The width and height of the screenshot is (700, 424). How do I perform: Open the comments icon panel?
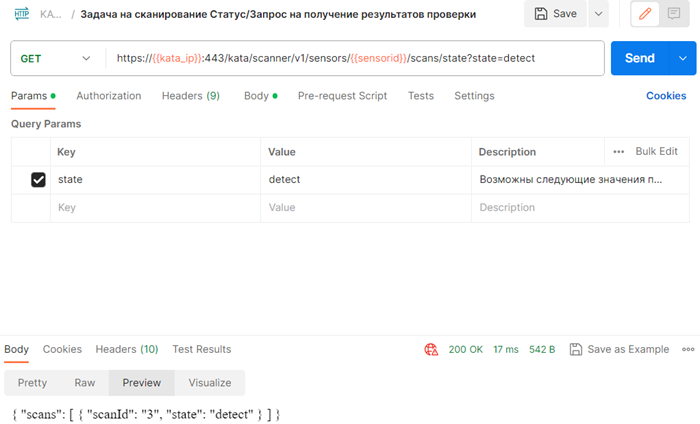(674, 14)
